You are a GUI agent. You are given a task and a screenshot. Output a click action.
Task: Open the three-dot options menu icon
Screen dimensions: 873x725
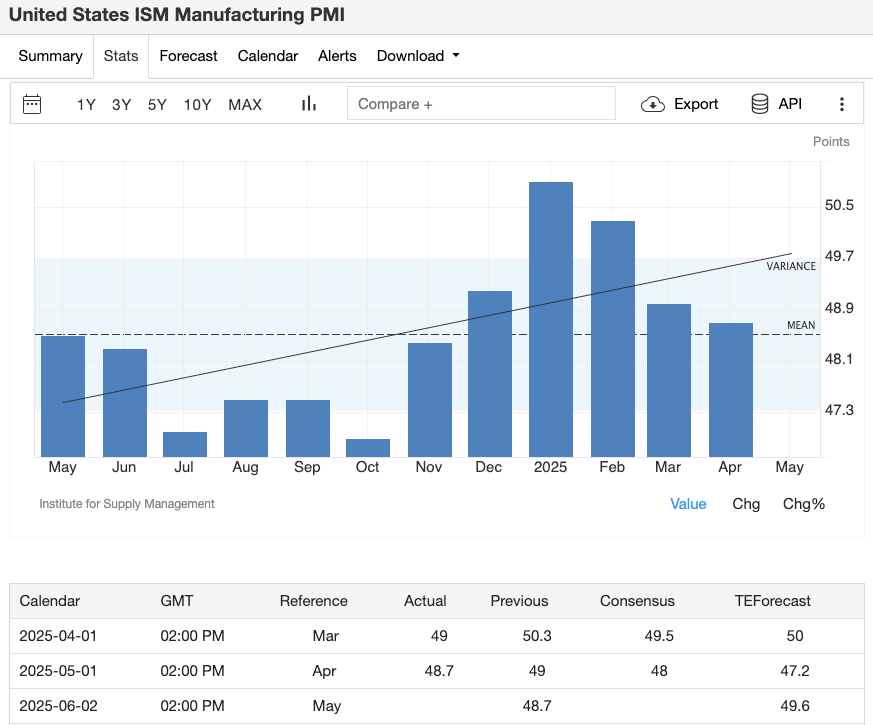pyautogui.click(x=842, y=104)
